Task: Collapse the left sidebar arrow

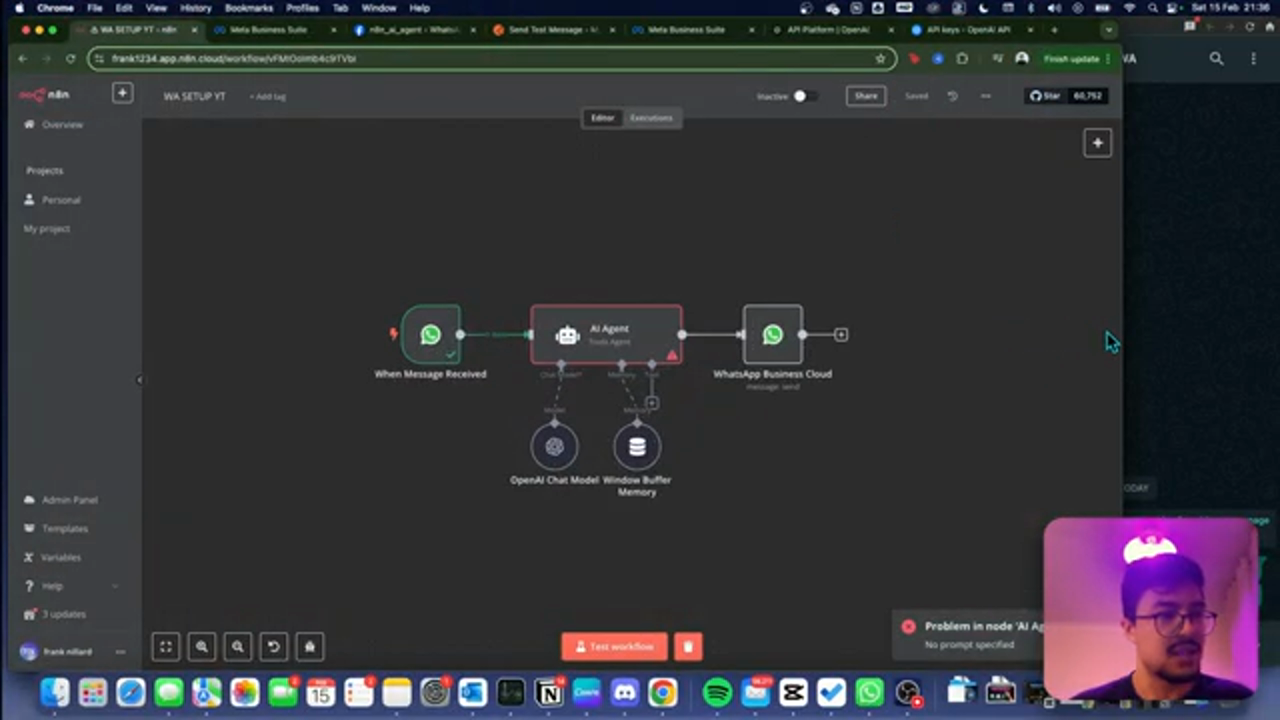Action: 139,380
